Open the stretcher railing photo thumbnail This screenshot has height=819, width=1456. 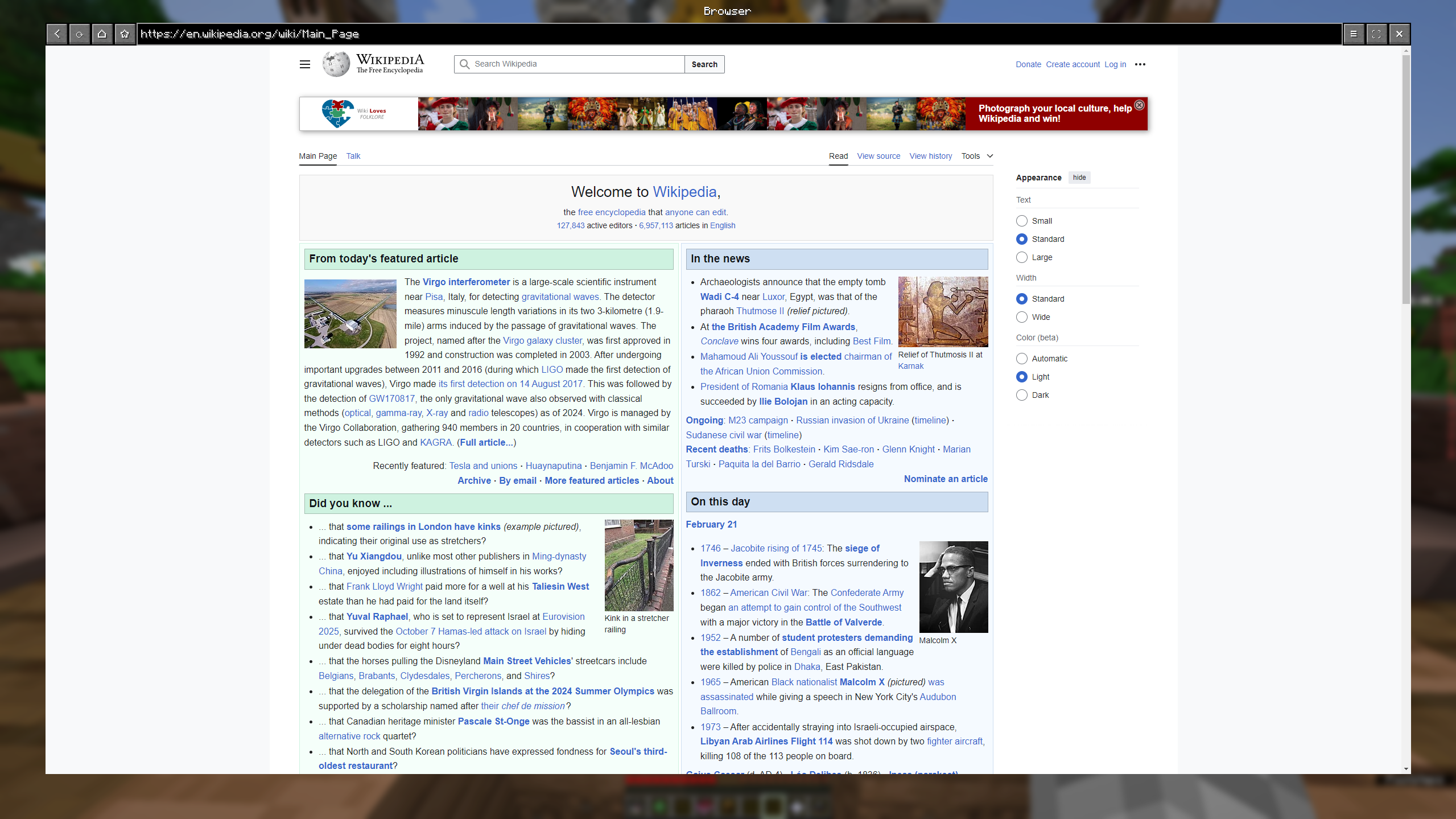[x=639, y=565]
